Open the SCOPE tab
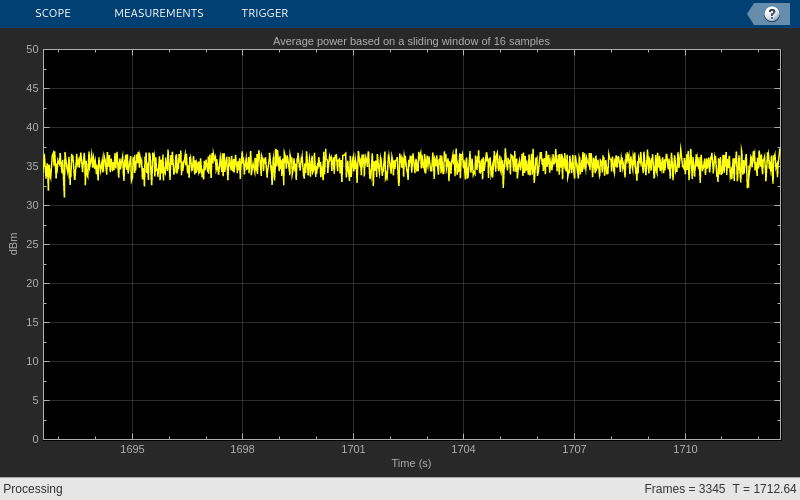The height and width of the screenshot is (500, 800). (x=53, y=13)
